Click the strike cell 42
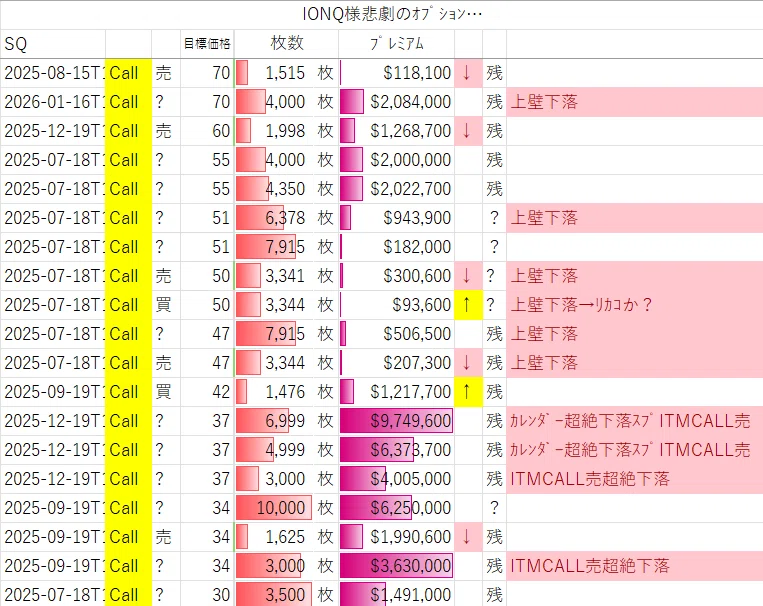Screen dimensions: 763x606 point(207,392)
